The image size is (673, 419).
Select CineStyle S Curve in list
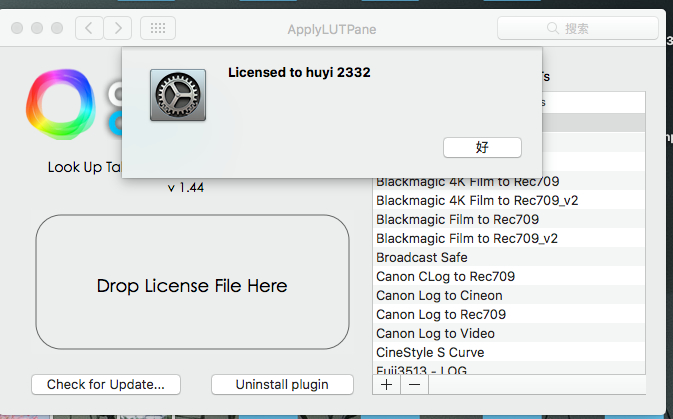430,352
